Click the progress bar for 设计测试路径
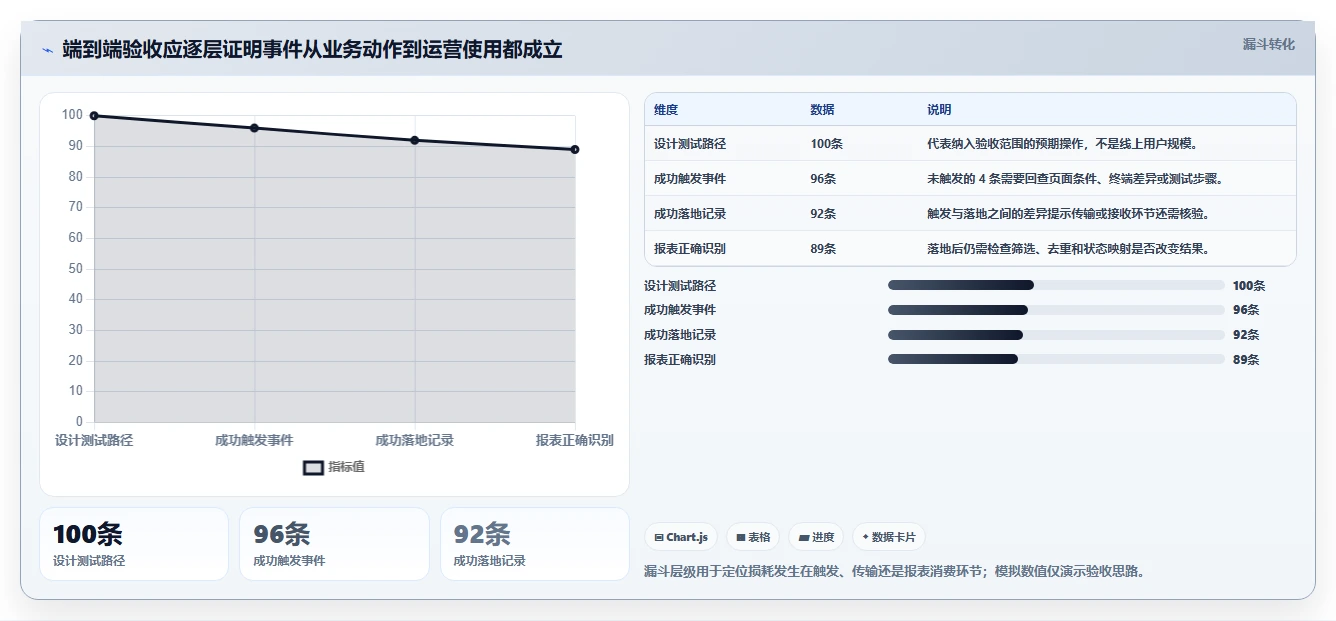The height and width of the screenshot is (621, 1336). click(x=1056, y=285)
